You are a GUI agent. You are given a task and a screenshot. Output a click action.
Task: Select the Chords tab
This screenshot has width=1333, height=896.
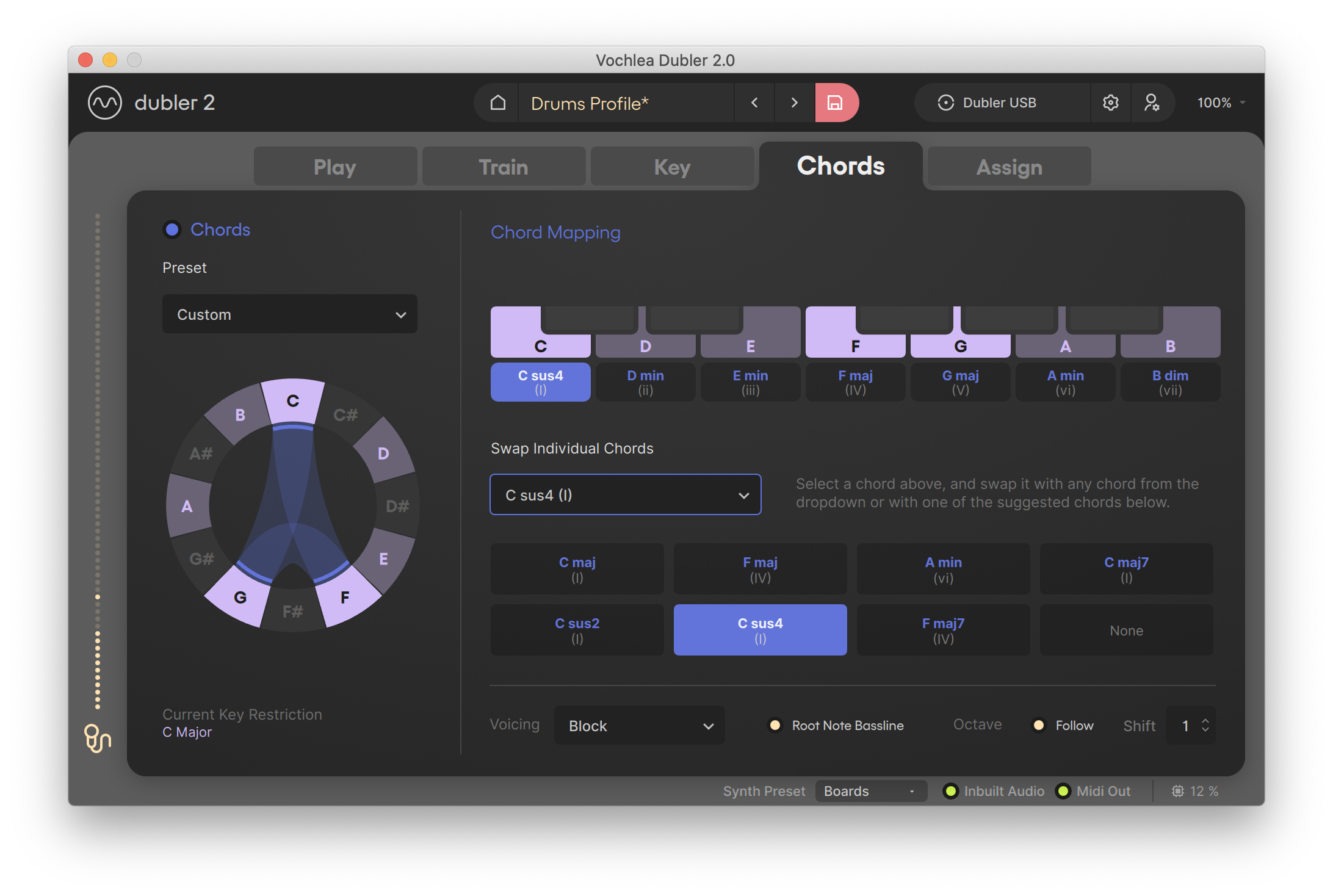pyautogui.click(x=840, y=165)
